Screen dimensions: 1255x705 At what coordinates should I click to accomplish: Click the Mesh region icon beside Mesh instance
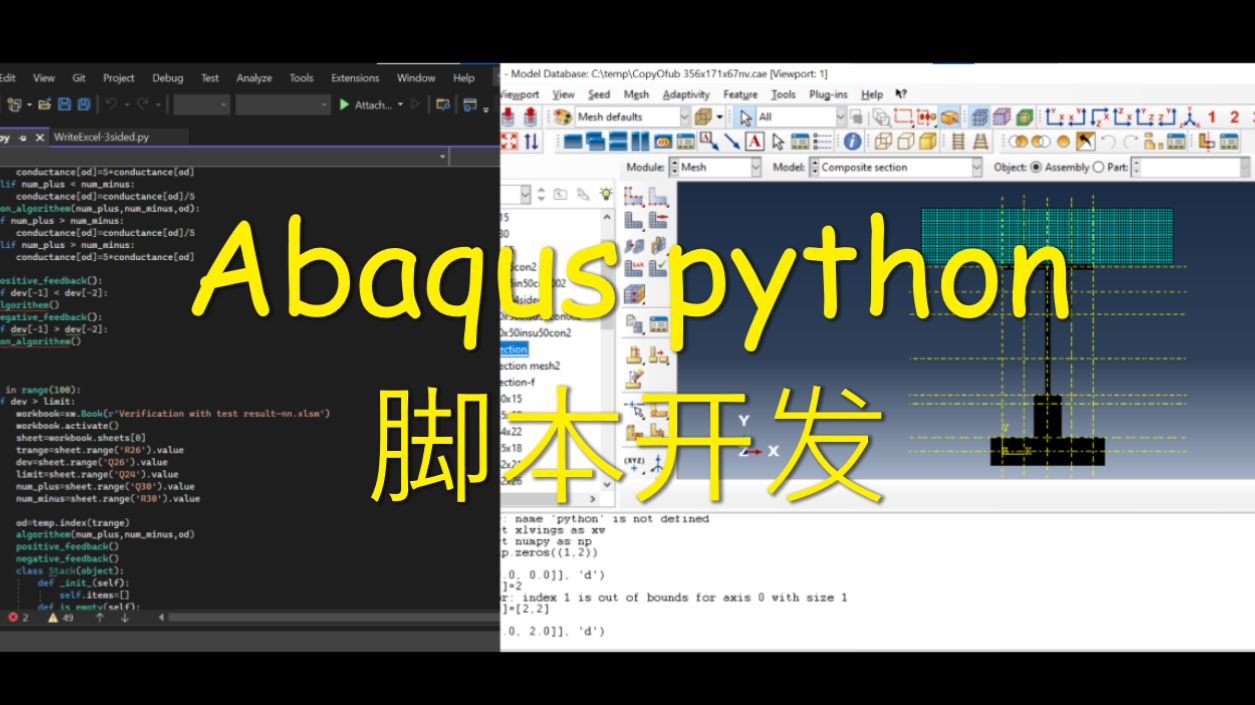click(658, 221)
